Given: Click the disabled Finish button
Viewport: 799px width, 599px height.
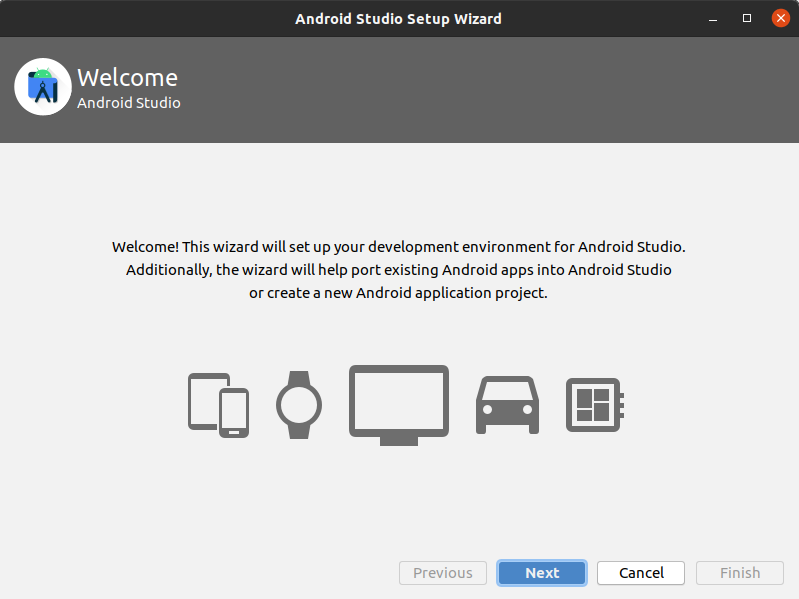Looking at the screenshot, I should tap(740, 573).
